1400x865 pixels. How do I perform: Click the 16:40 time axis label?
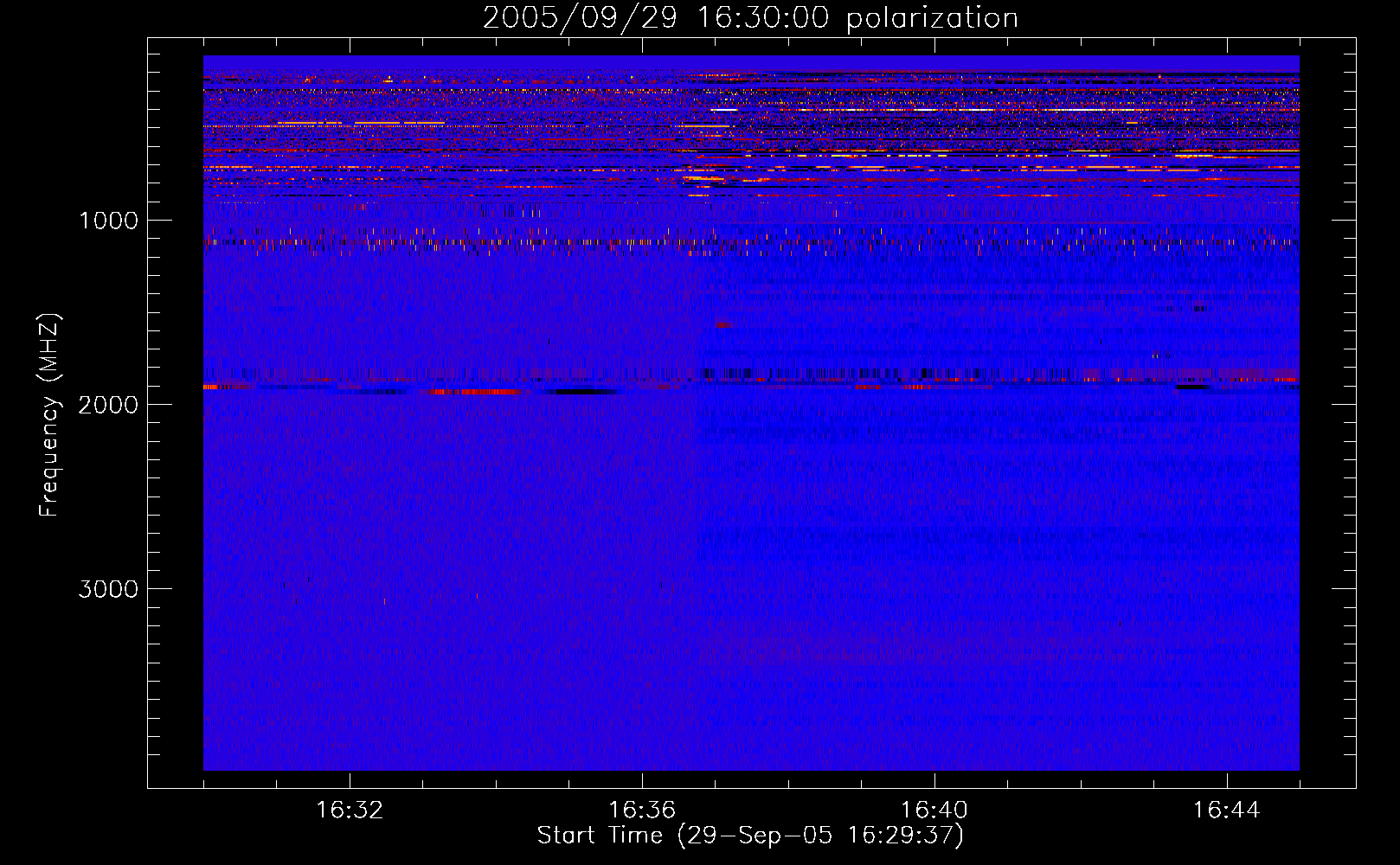coord(934,811)
